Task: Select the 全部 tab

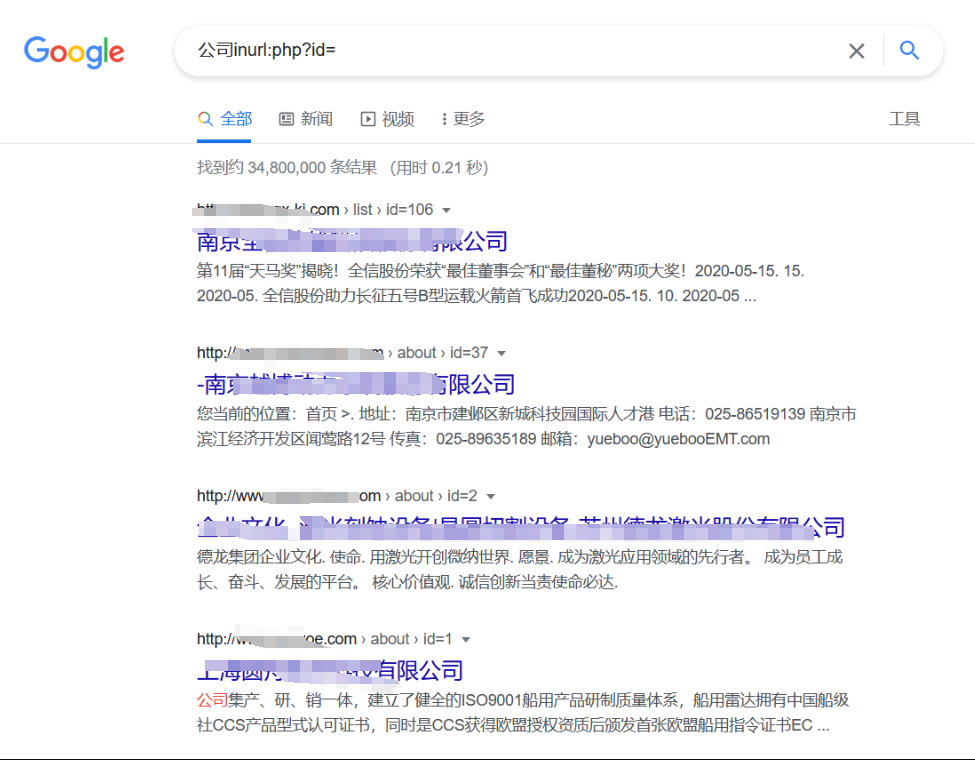Action: pyautogui.click(x=224, y=119)
